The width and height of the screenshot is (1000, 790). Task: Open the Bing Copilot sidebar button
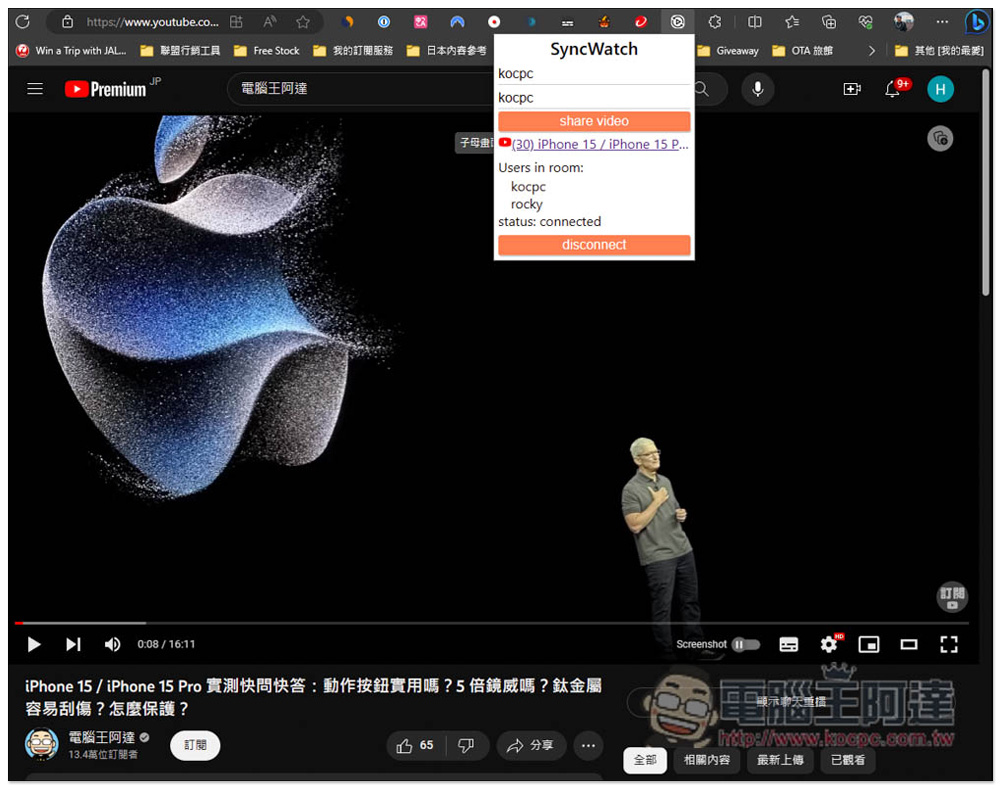click(x=976, y=22)
